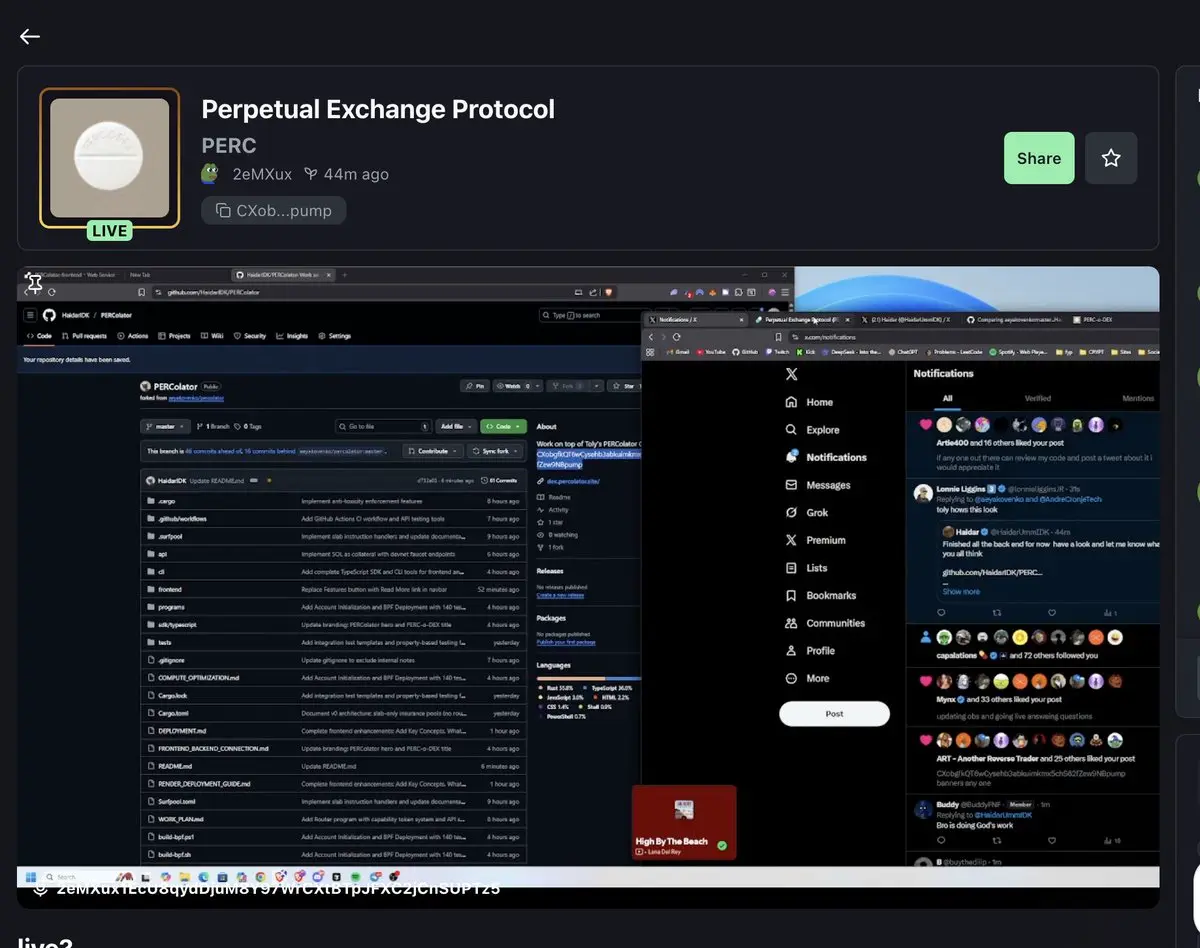Screen dimensions: 1200x948
Task: Open Premium in the X sidebar
Action: tap(814, 540)
